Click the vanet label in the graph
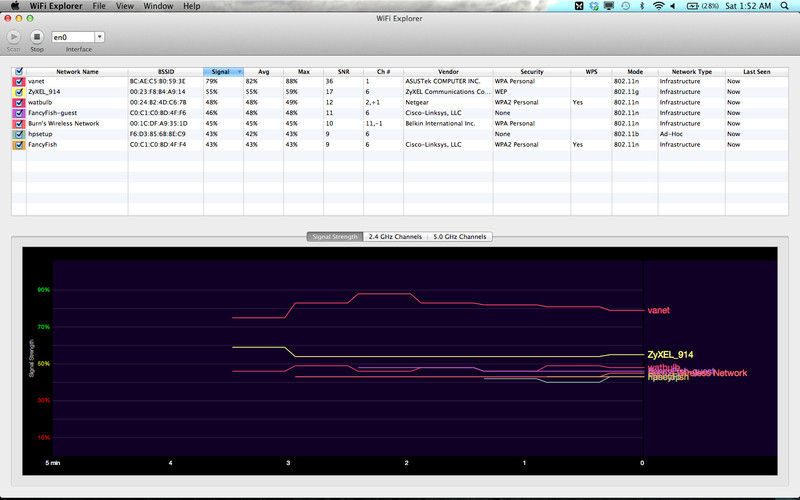This screenshot has height=500, width=800. click(659, 310)
